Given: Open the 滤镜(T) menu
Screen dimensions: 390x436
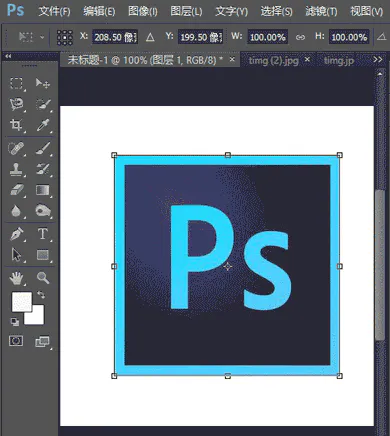Looking at the screenshot, I should 321,12.
